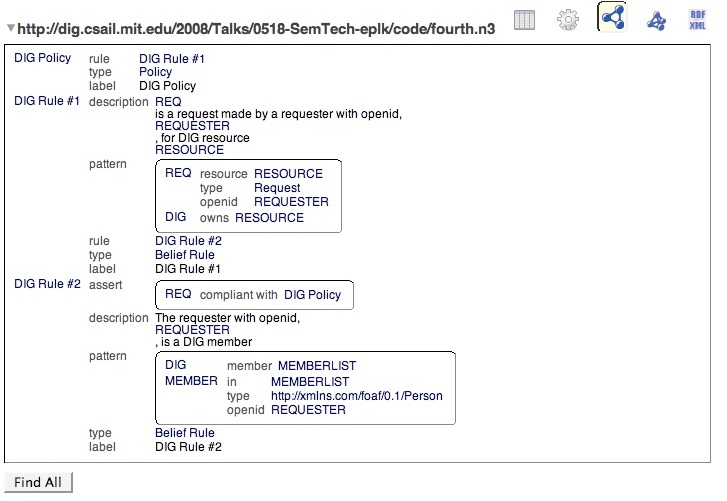The width and height of the screenshot is (727, 501).
Task: Collapse the fourth.n3 document triangle
Action: 11,28
